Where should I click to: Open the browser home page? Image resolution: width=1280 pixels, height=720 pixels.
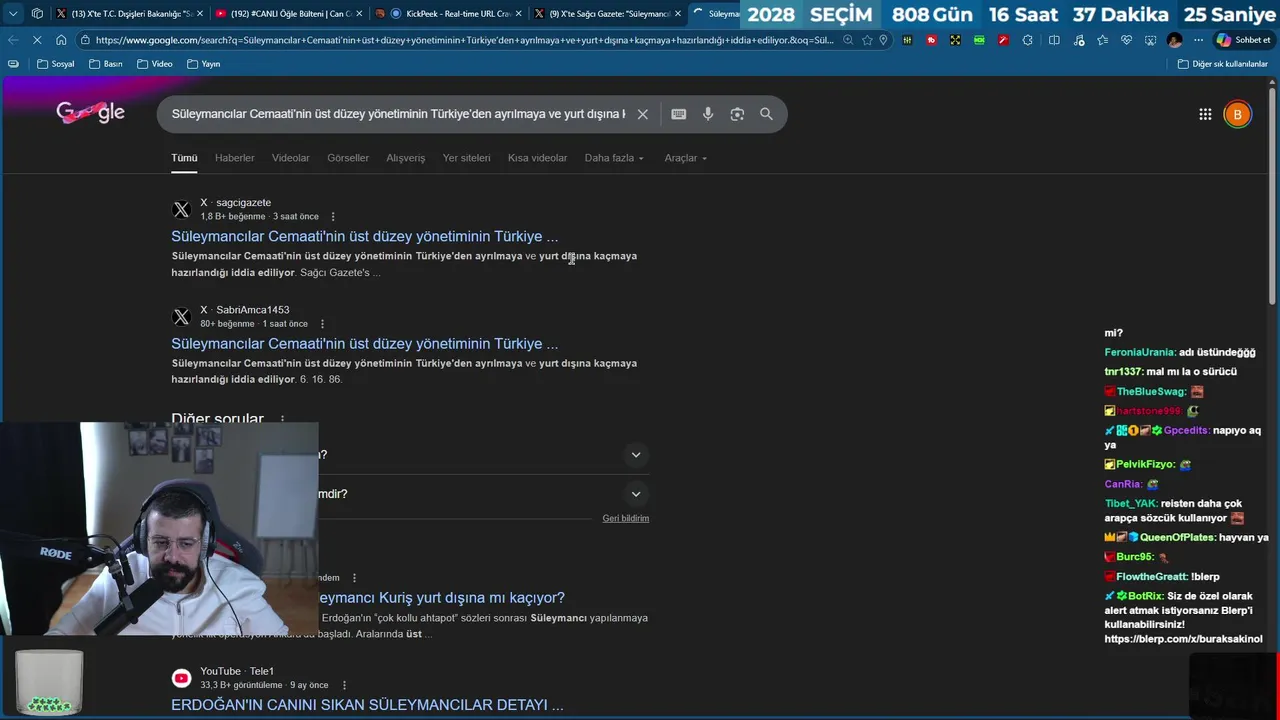tap(61, 40)
